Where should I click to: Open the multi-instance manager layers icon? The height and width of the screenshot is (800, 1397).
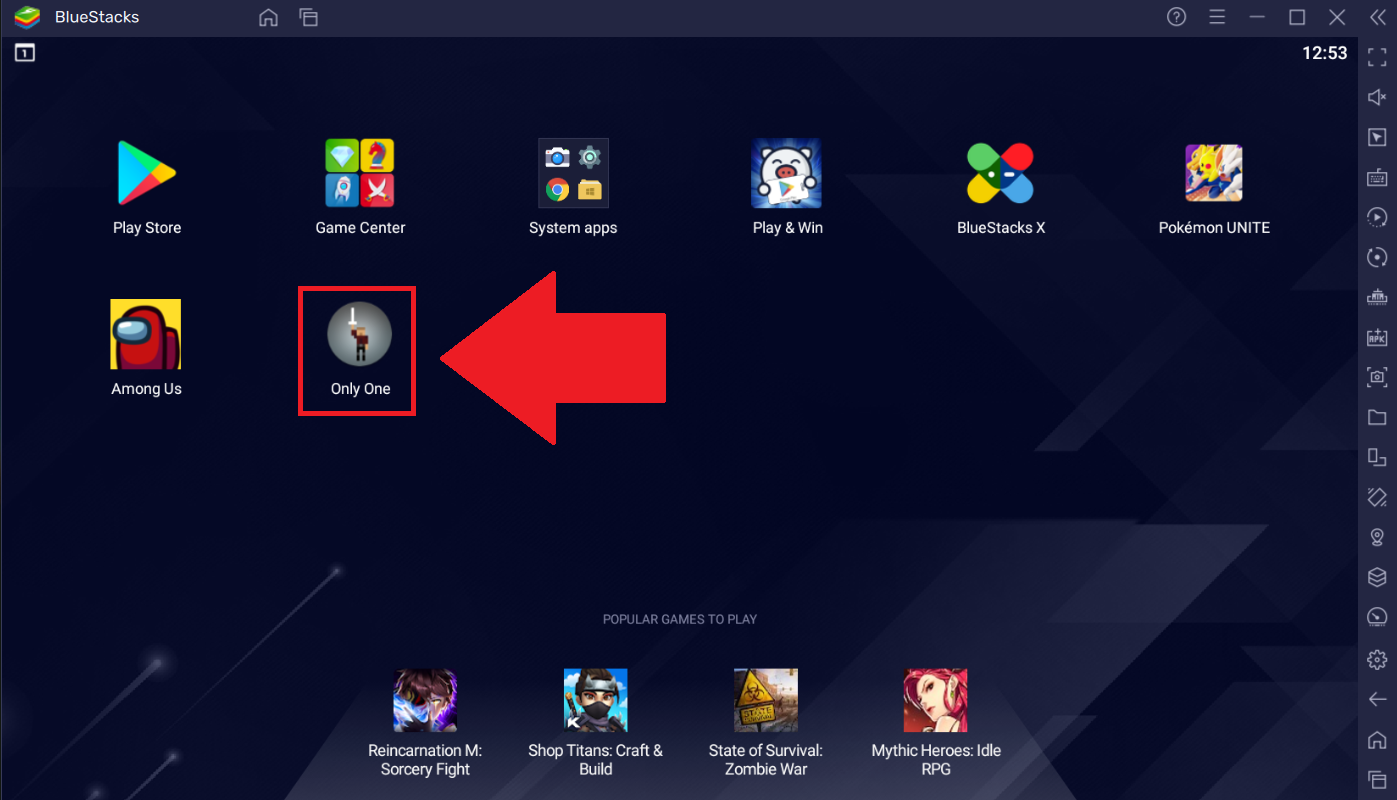tap(1377, 577)
